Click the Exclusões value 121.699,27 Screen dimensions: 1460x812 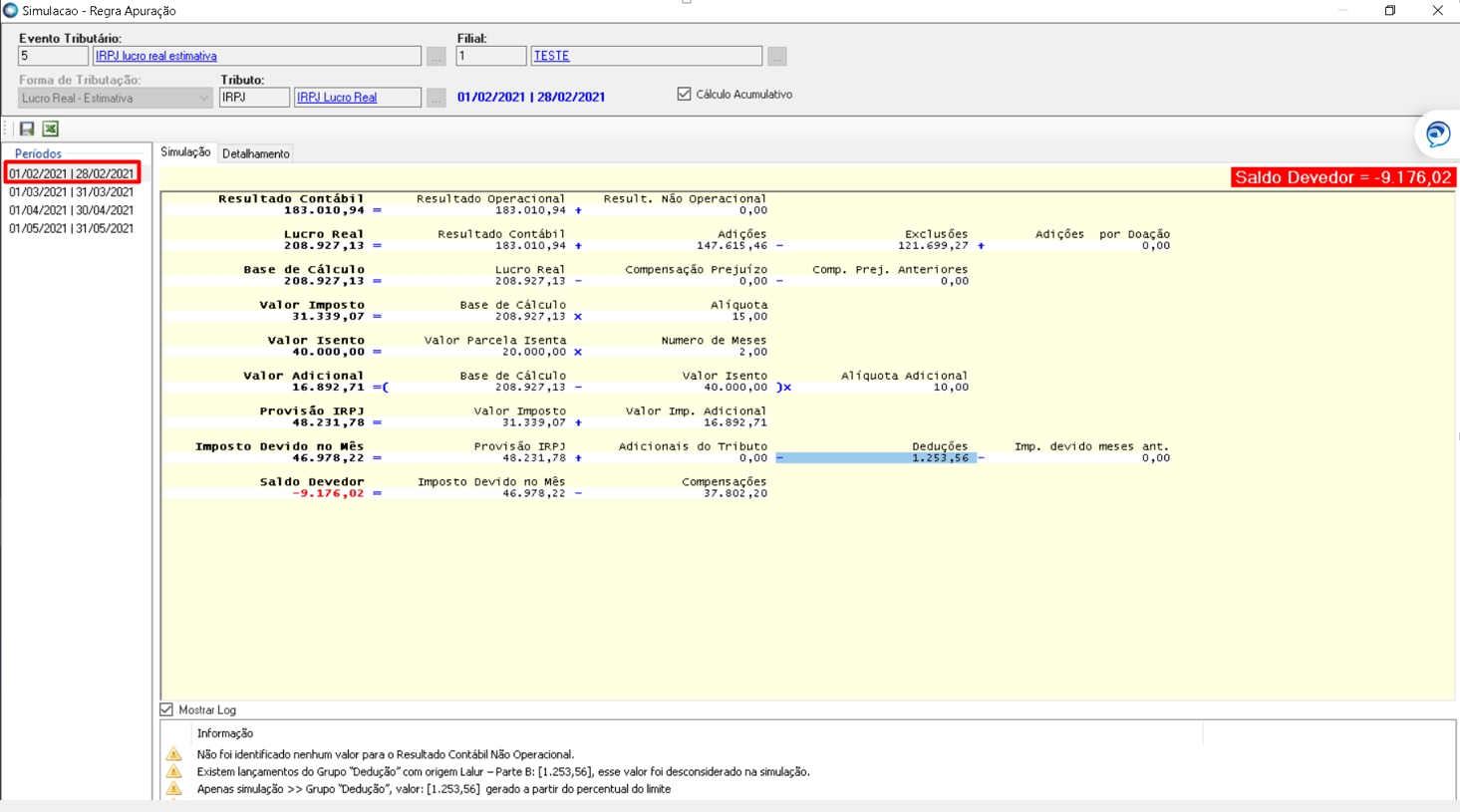933,245
